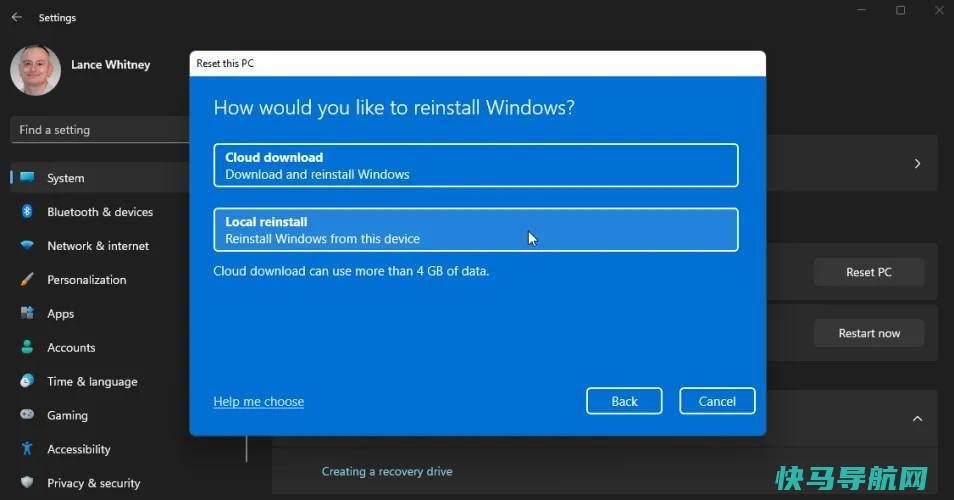Choose the Local reinstall option
This screenshot has width=954, height=500.
pos(476,230)
